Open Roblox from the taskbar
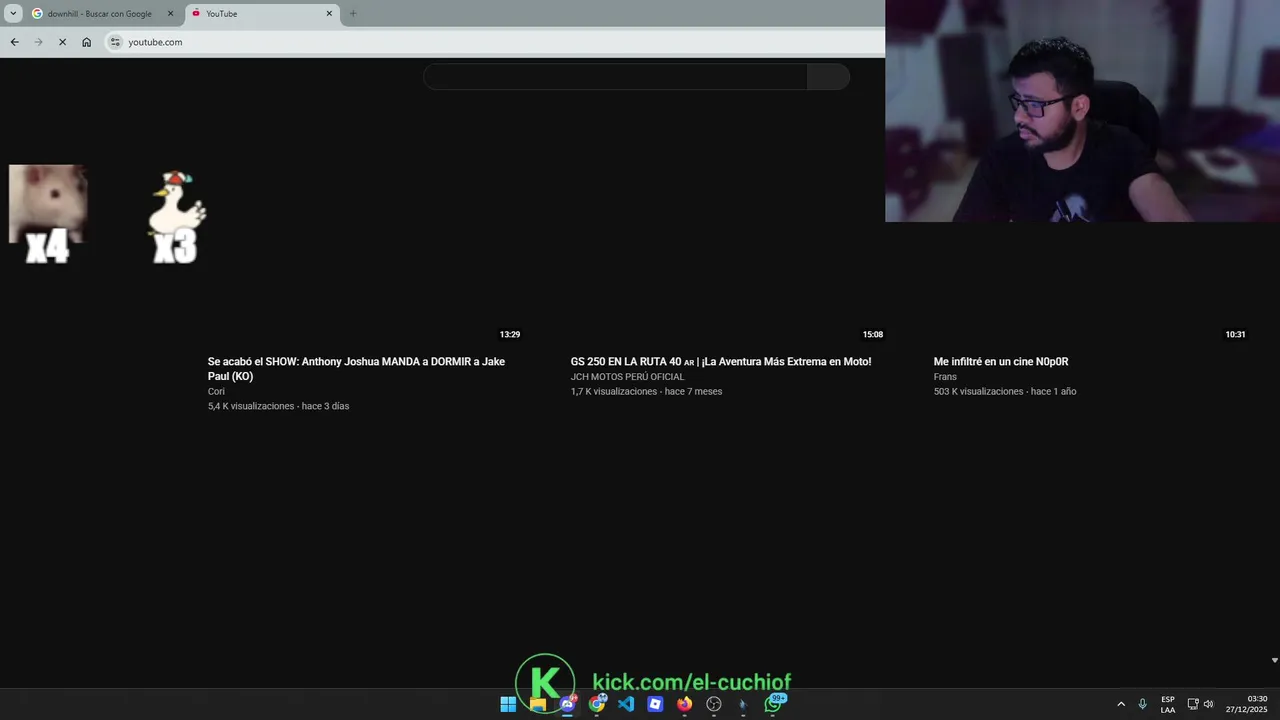1280x720 pixels. [x=655, y=704]
